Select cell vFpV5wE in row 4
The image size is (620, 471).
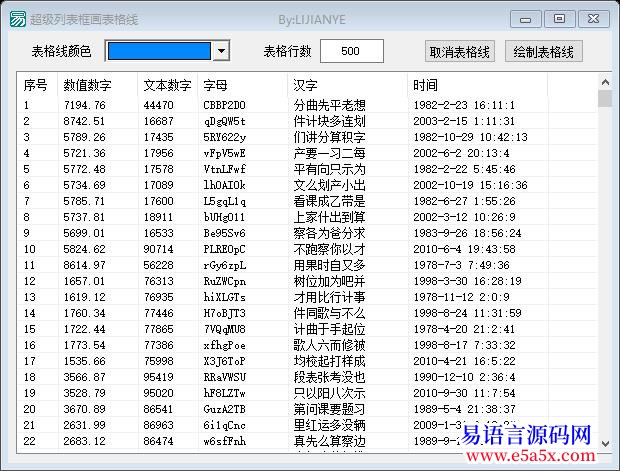point(225,153)
